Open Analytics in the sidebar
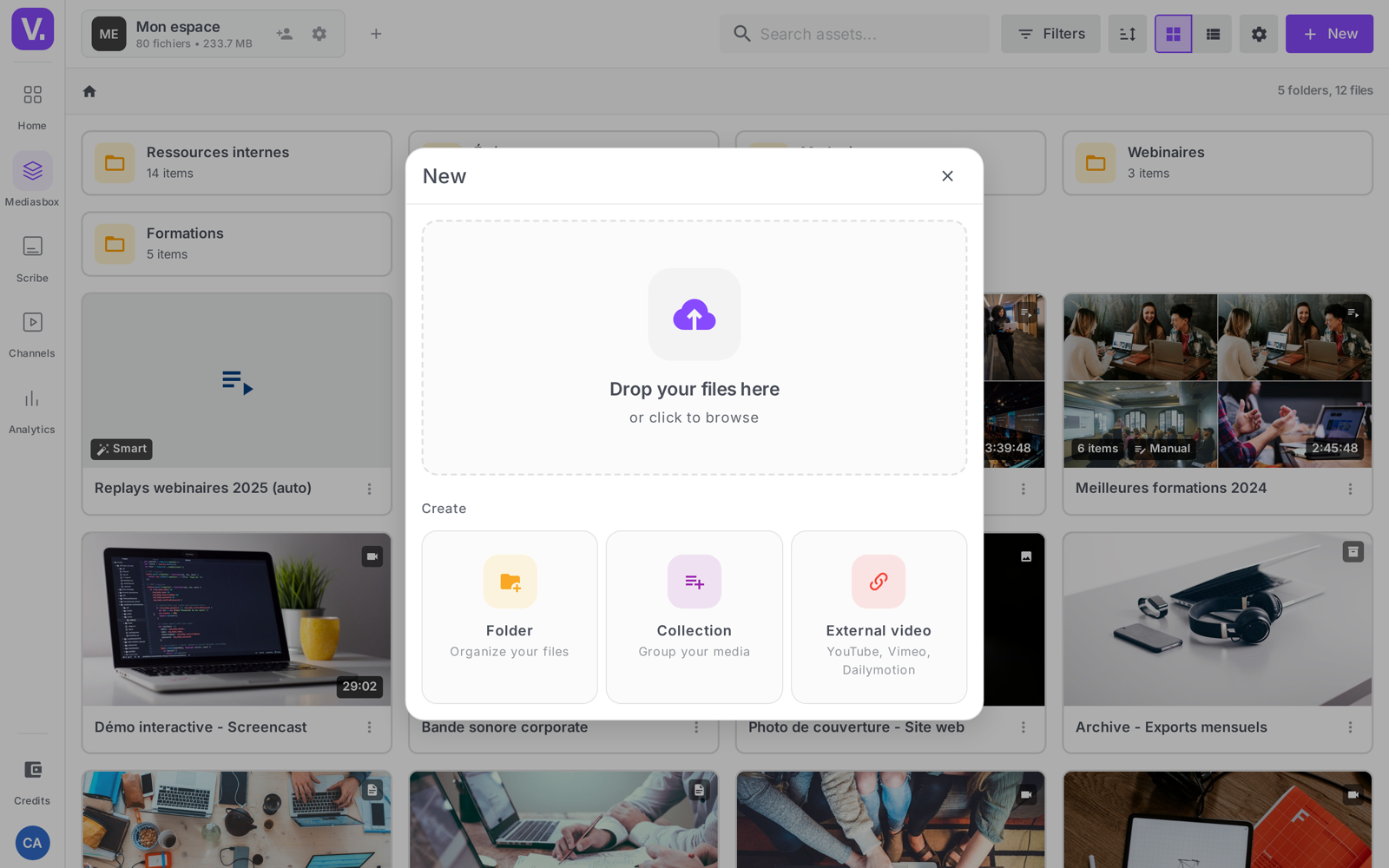 [x=32, y=410]
